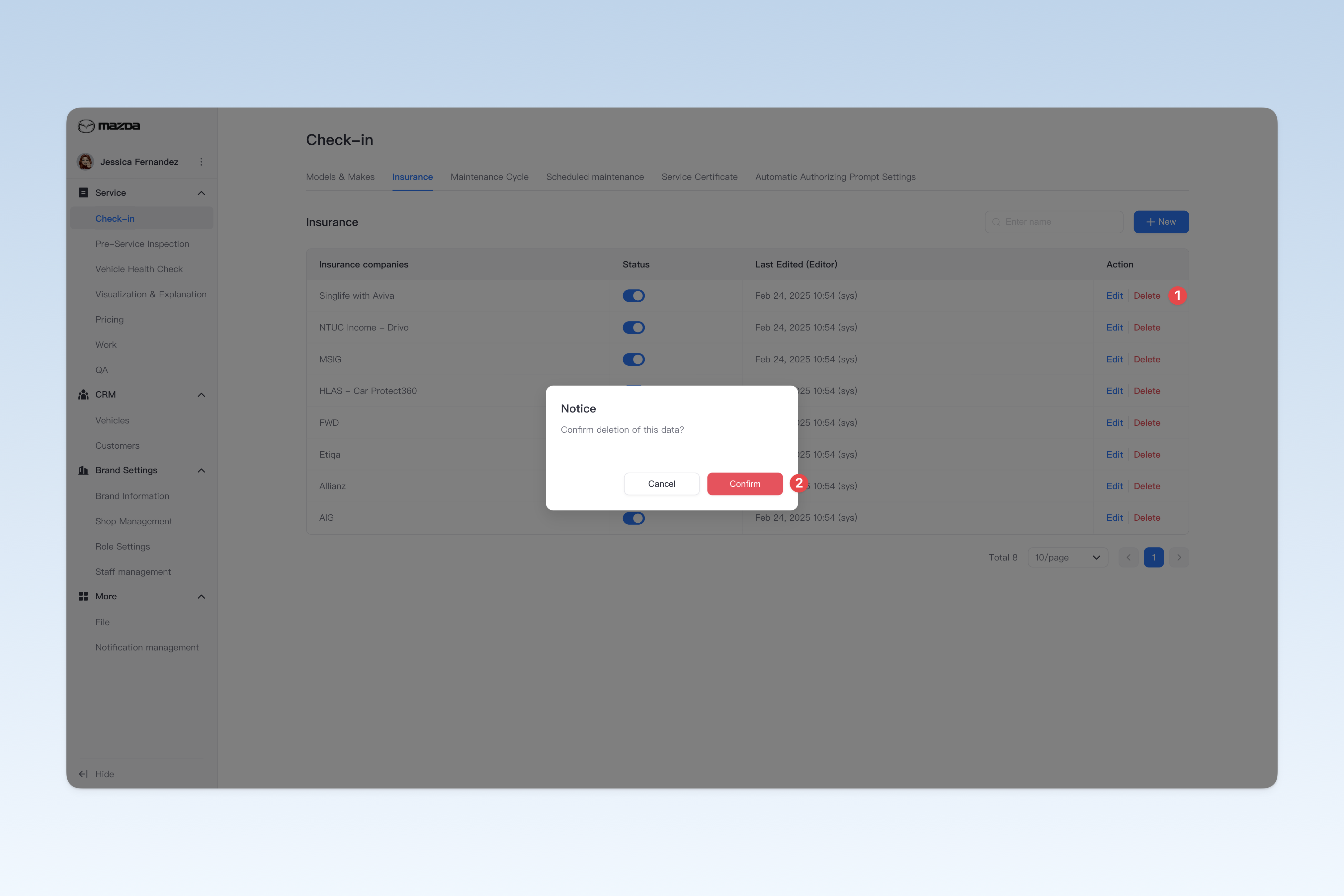Toggle status switch for MSIG
The height and width of the screenshot is (896, 1344).
tap(633, 359)
